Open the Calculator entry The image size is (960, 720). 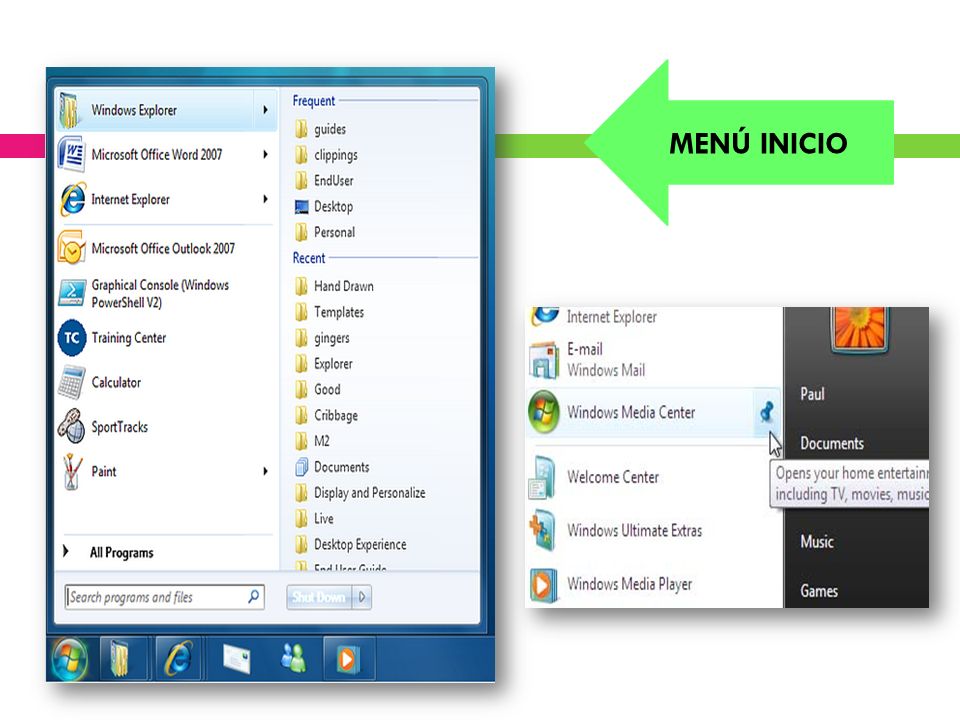(165, 382)
